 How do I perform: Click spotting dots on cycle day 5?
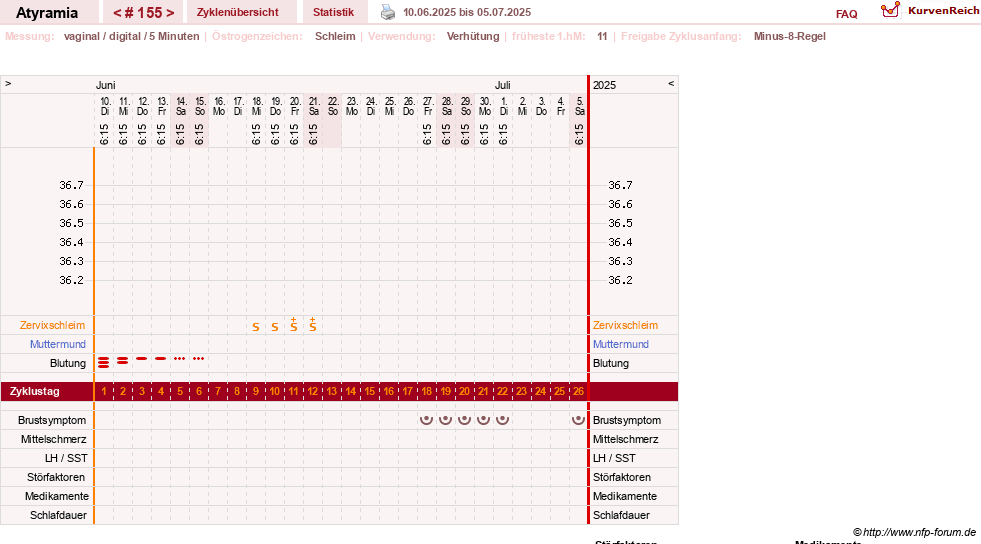point(180,358)
